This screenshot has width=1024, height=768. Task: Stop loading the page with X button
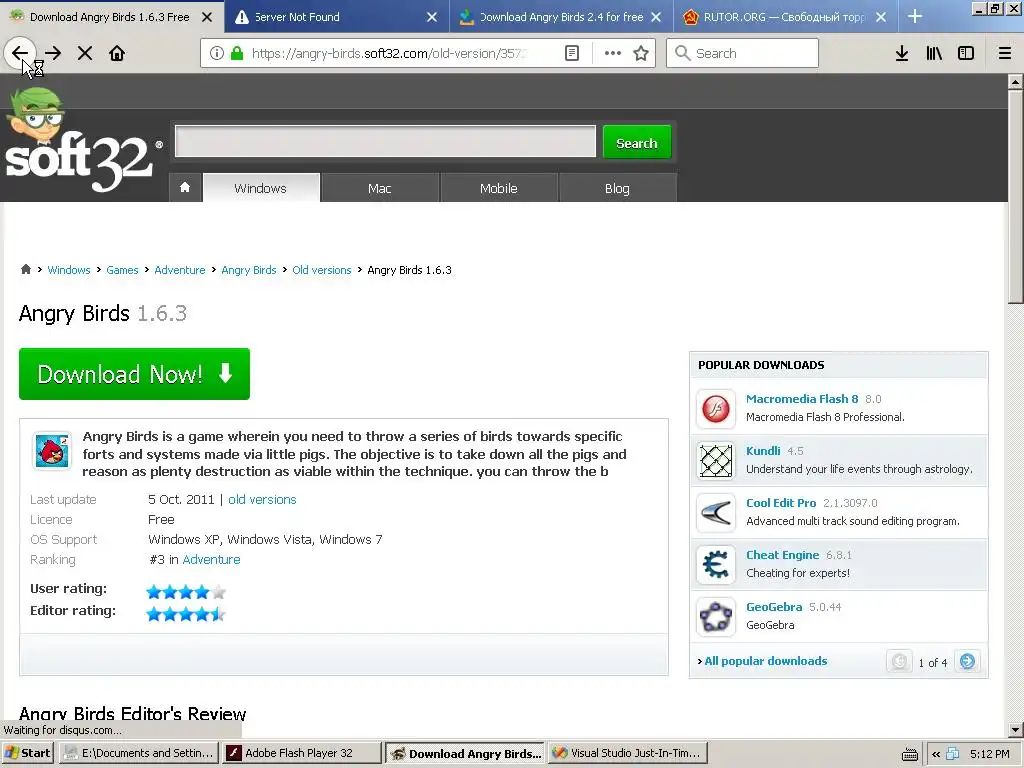click(85, 53)
